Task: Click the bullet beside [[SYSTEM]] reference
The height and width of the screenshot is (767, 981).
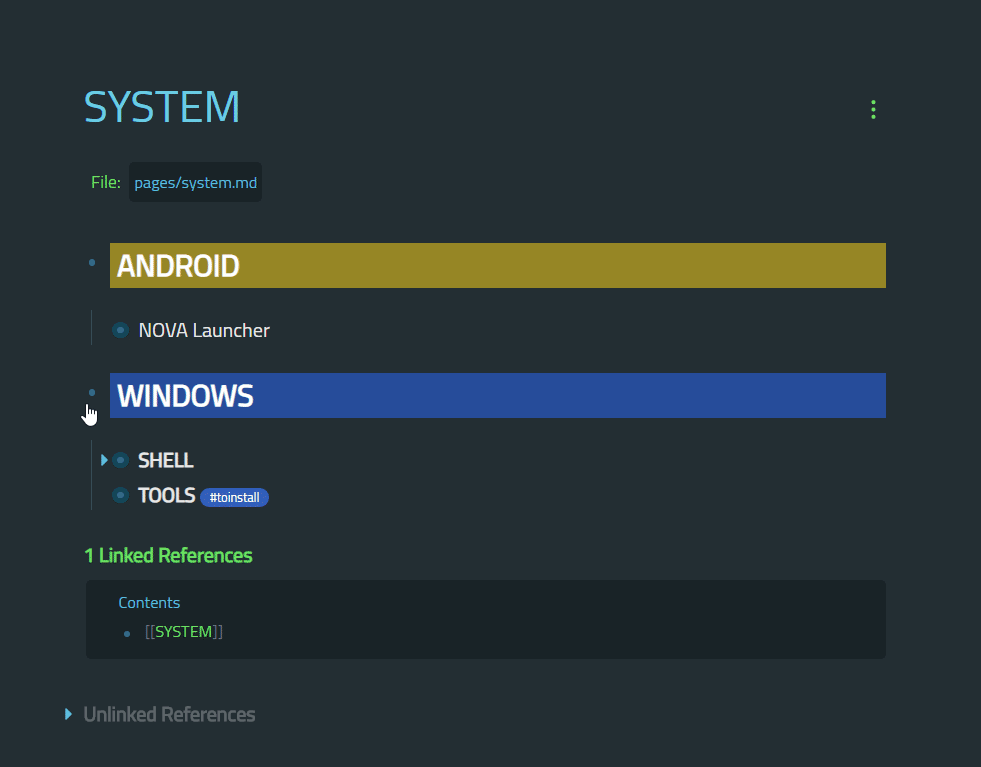Action: point(127,634)
